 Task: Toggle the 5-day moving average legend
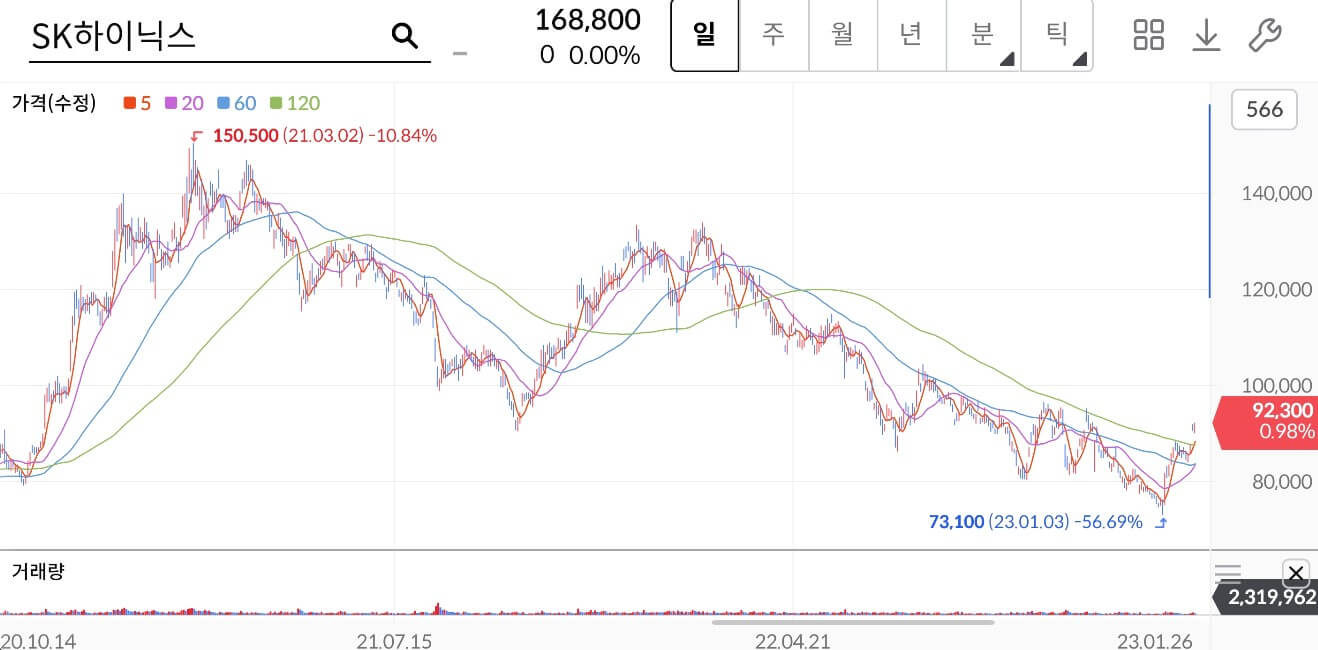(137, 103)
